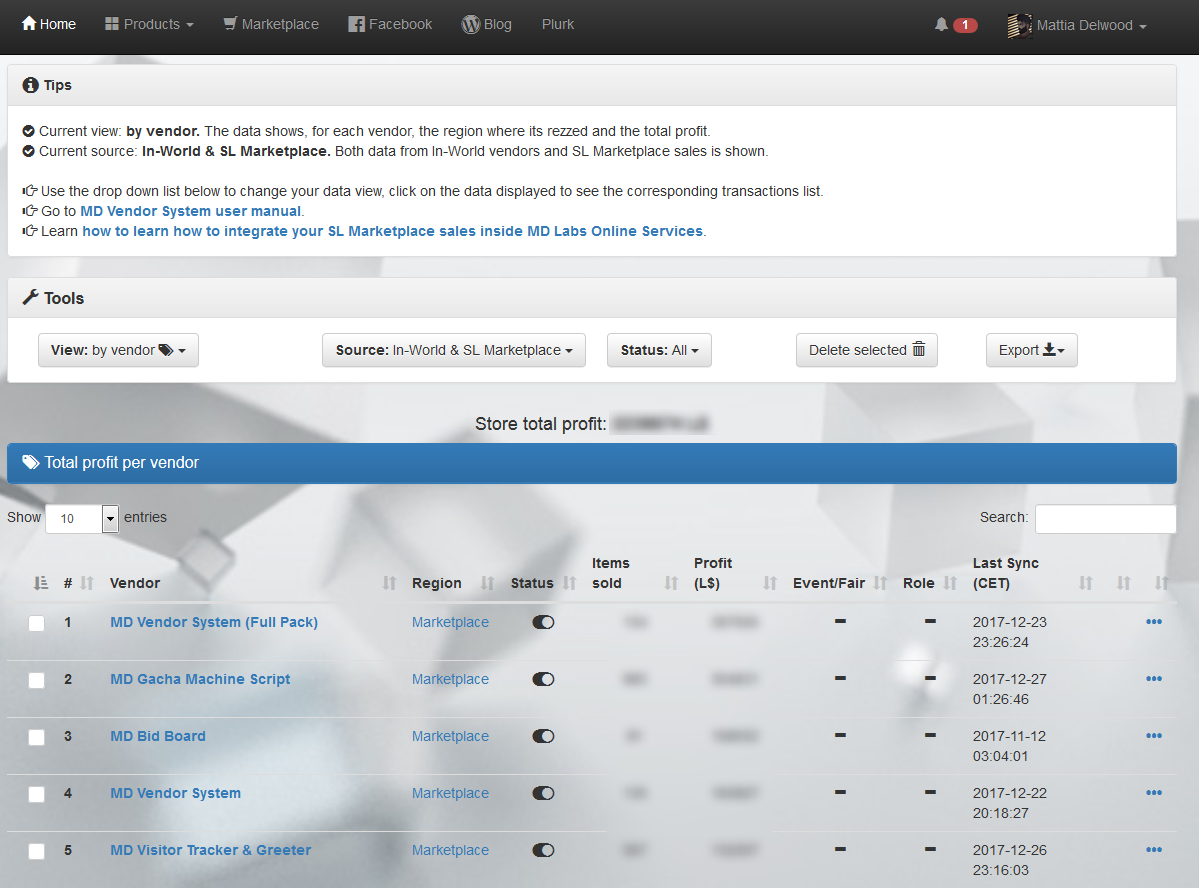The height and width of the screenshot is (888, 1199).
Task: Open Marketplace region for MD Vendor System (Full Pack)
Action: click(450, 623)
